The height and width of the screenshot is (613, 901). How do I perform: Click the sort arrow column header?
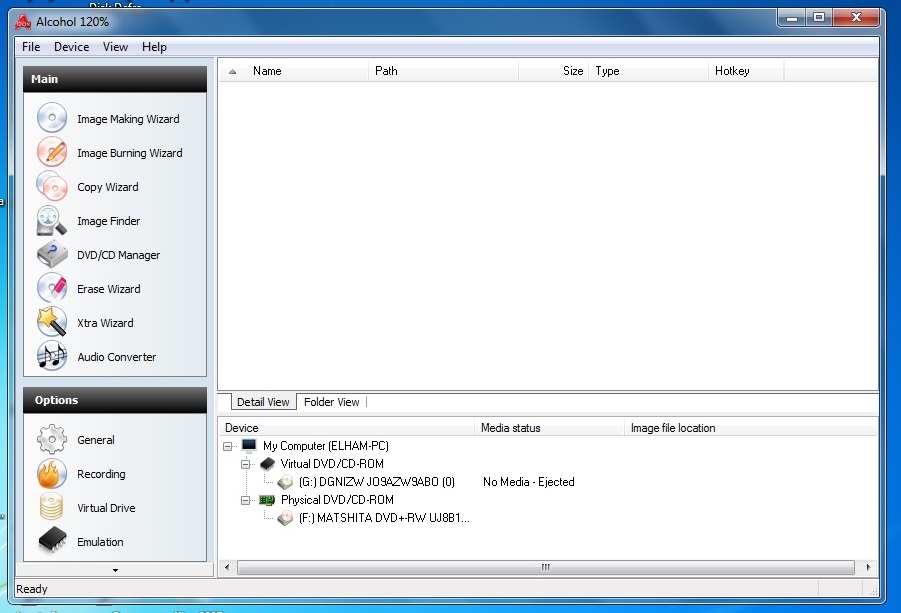point(232,71)
